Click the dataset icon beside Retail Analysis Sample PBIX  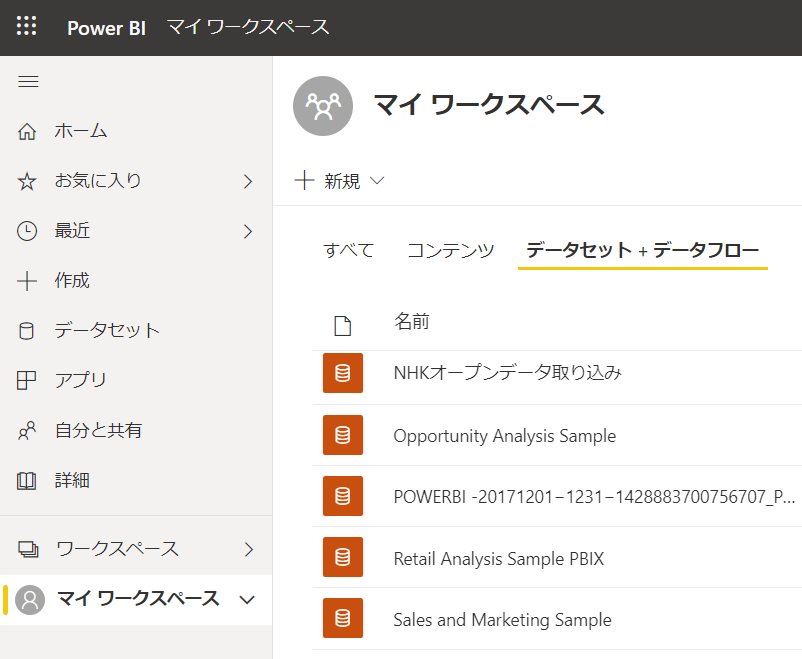(344, 558)
